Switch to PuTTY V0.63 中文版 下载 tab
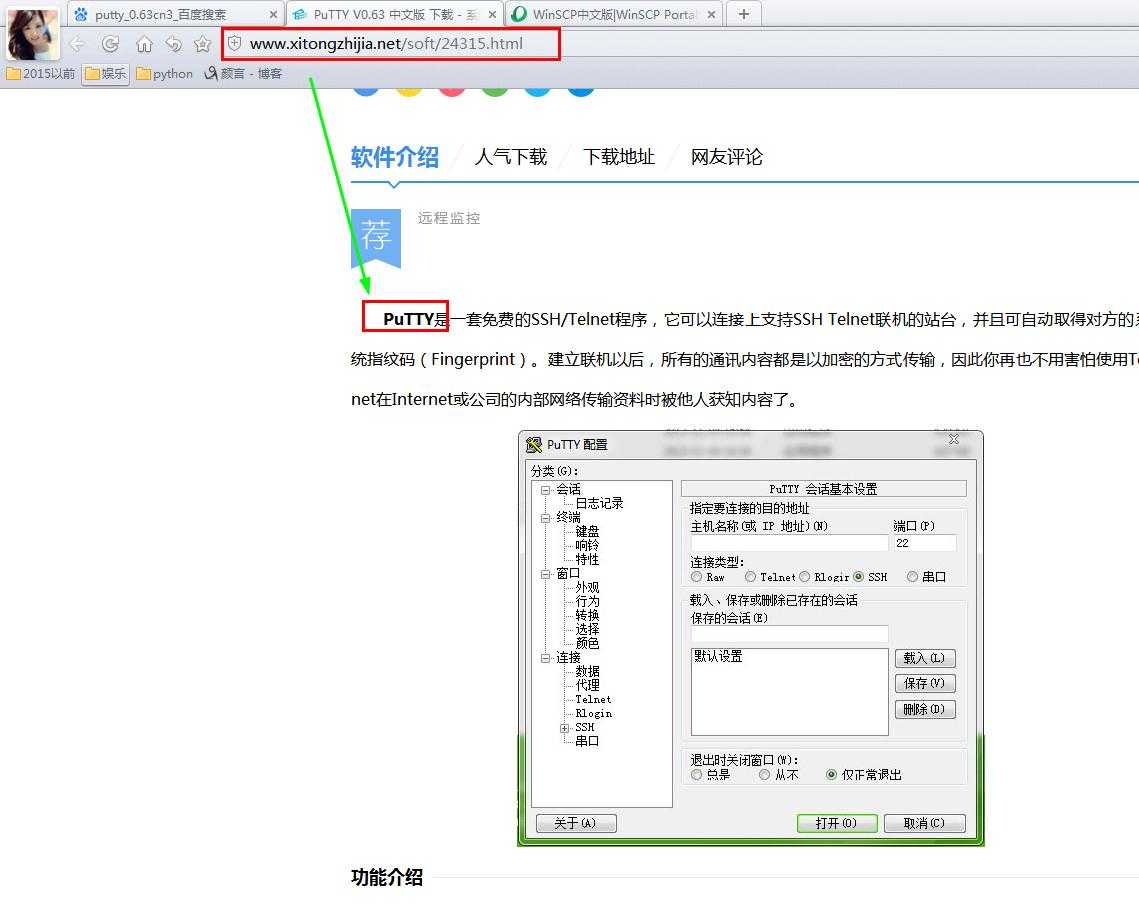Image resolution: width=1139 pixels, height=918 pixels. pyautogui.click(x=395, y=15)
